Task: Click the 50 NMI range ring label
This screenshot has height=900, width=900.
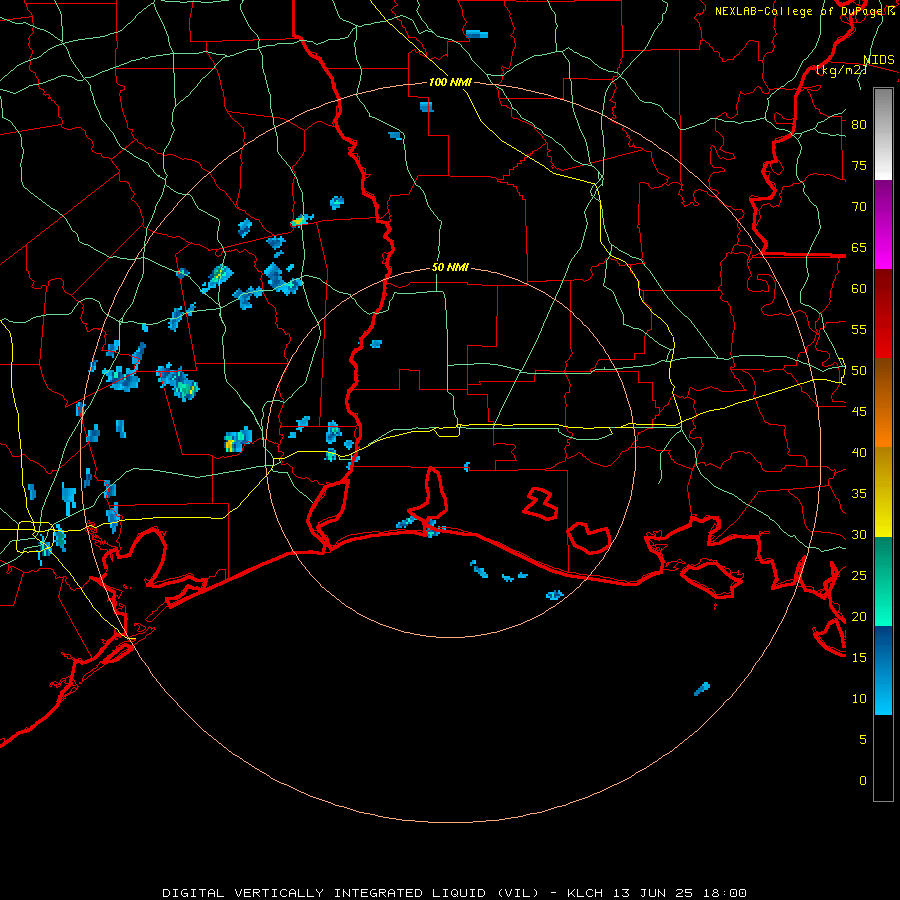Action: tap(450, 267)
